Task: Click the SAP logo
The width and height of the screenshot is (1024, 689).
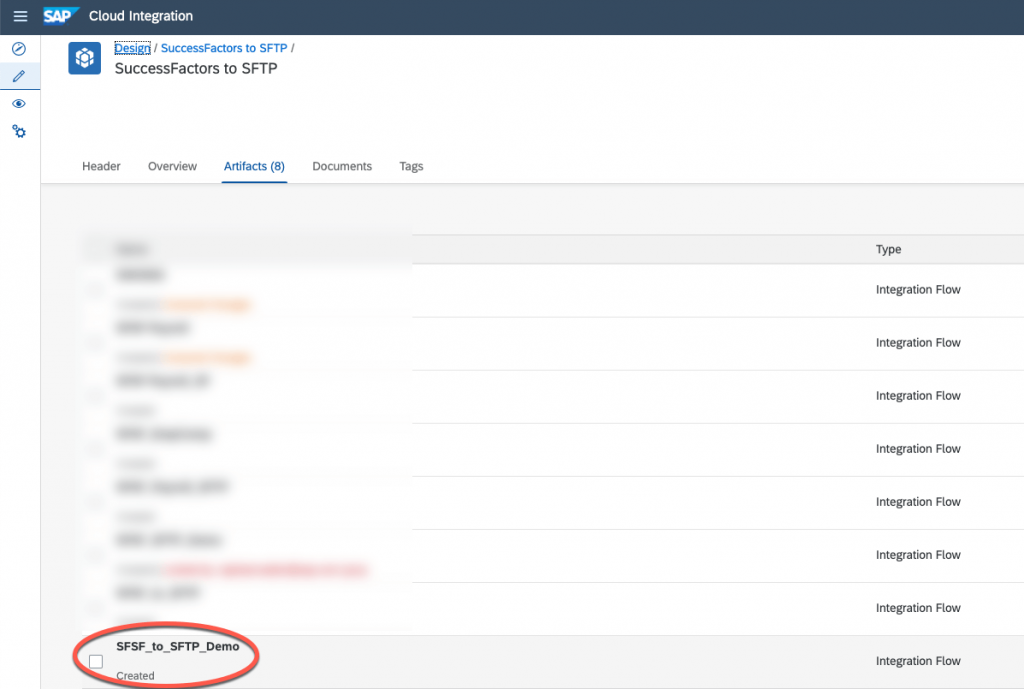Action: pos(61,16)
